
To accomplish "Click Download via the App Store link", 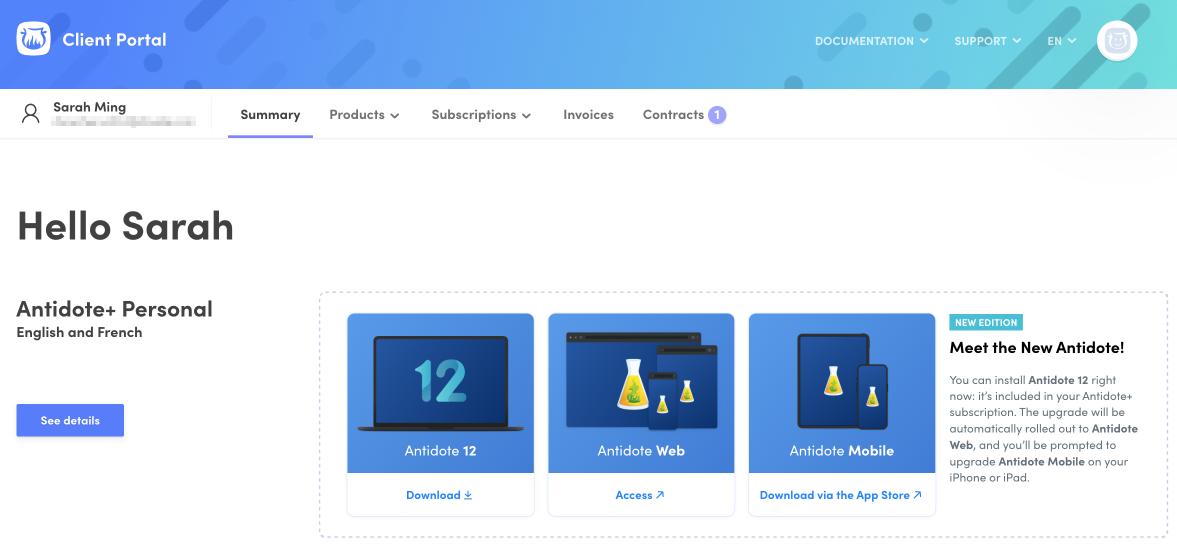I will tap(840, 495).
